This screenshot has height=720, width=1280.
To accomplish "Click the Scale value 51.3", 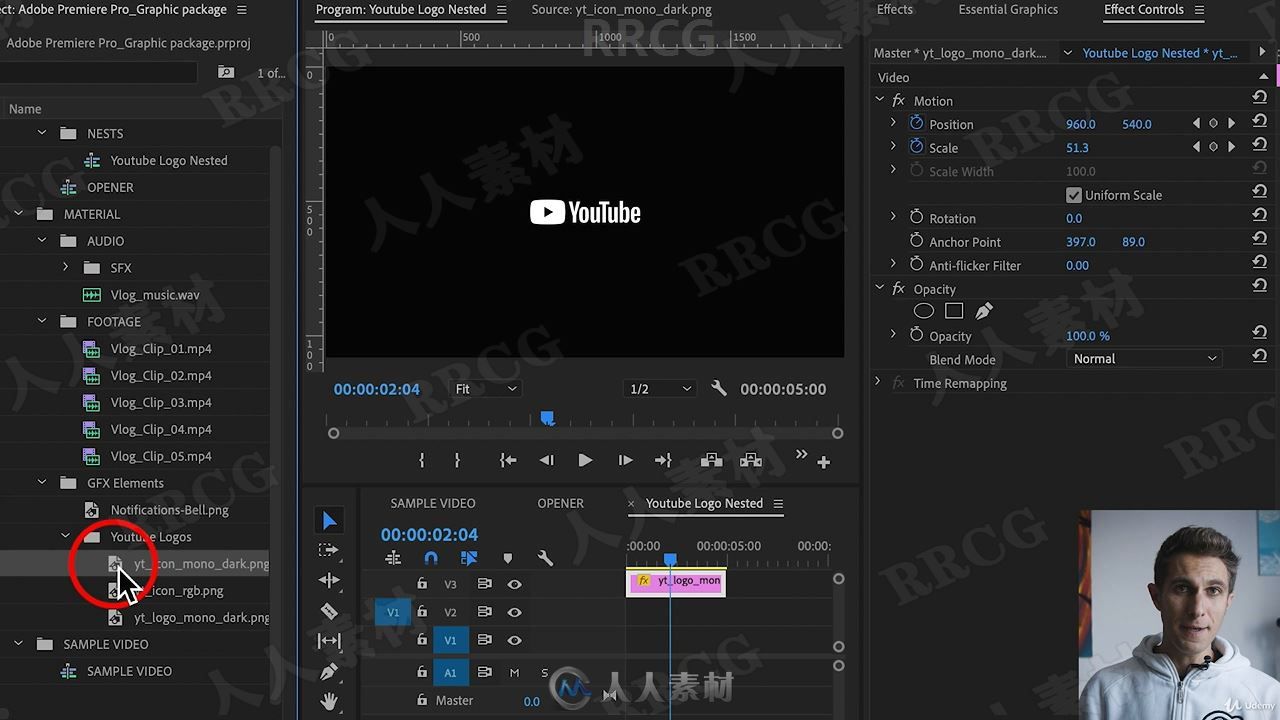I will point(1077,147).
